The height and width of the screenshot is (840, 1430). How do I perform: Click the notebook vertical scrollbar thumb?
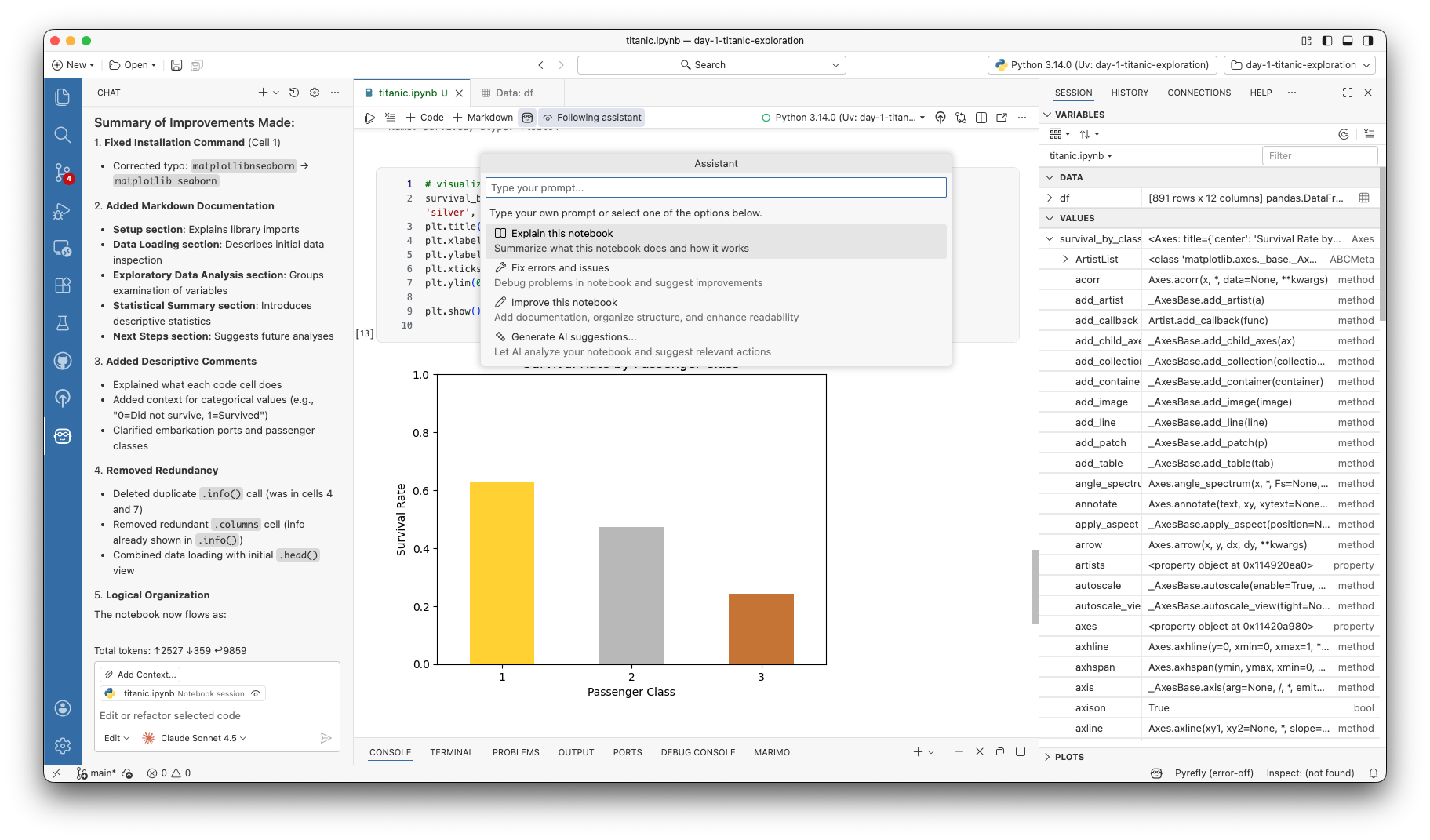(1035, 586)
